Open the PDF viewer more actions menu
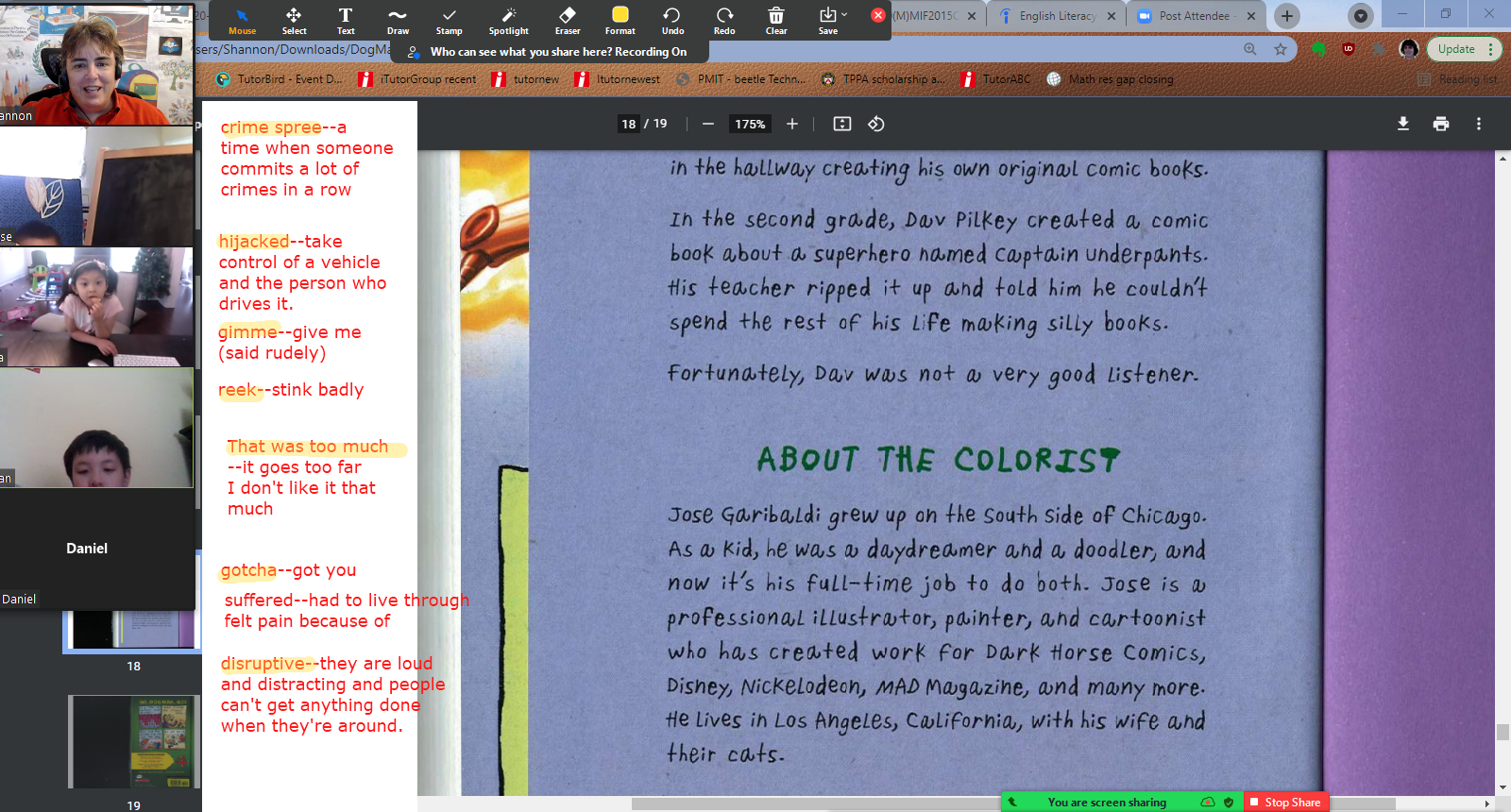 coord(1479,124)
